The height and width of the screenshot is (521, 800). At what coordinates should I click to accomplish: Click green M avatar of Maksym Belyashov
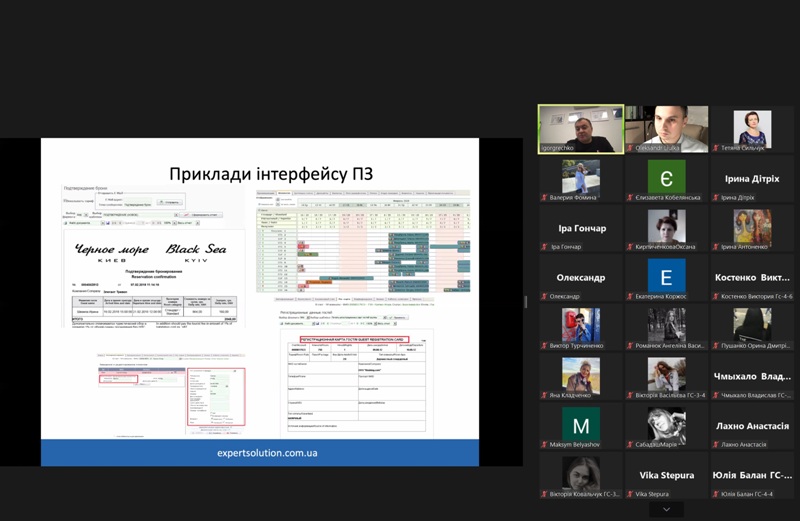coord(581,424)
